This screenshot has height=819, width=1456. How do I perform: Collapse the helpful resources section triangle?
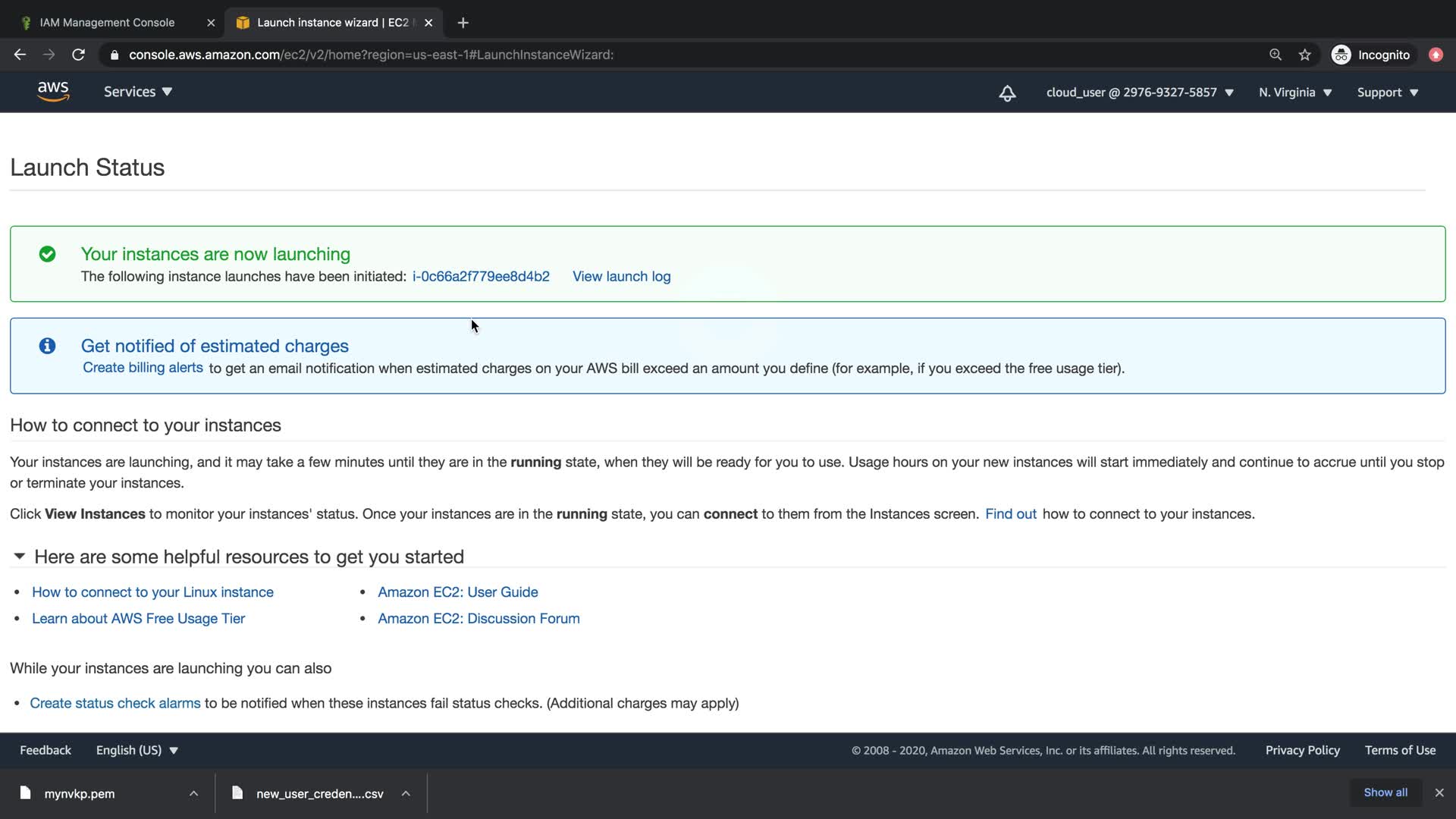(x=20, y=557)
